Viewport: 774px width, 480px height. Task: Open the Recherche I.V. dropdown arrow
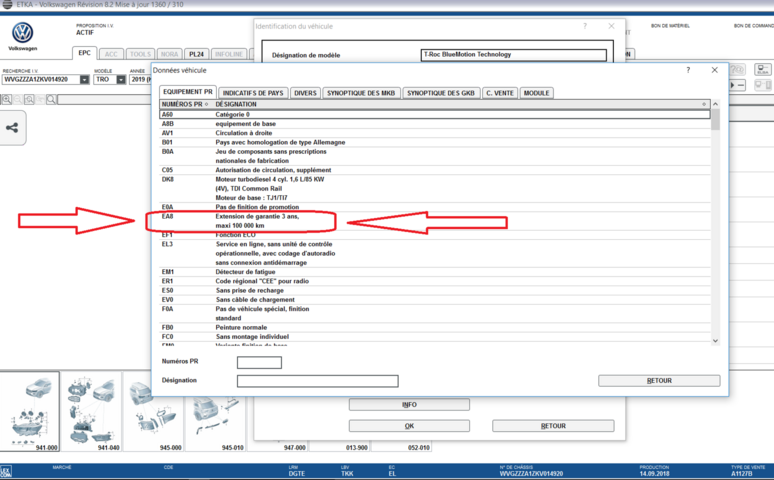(84, 80)
